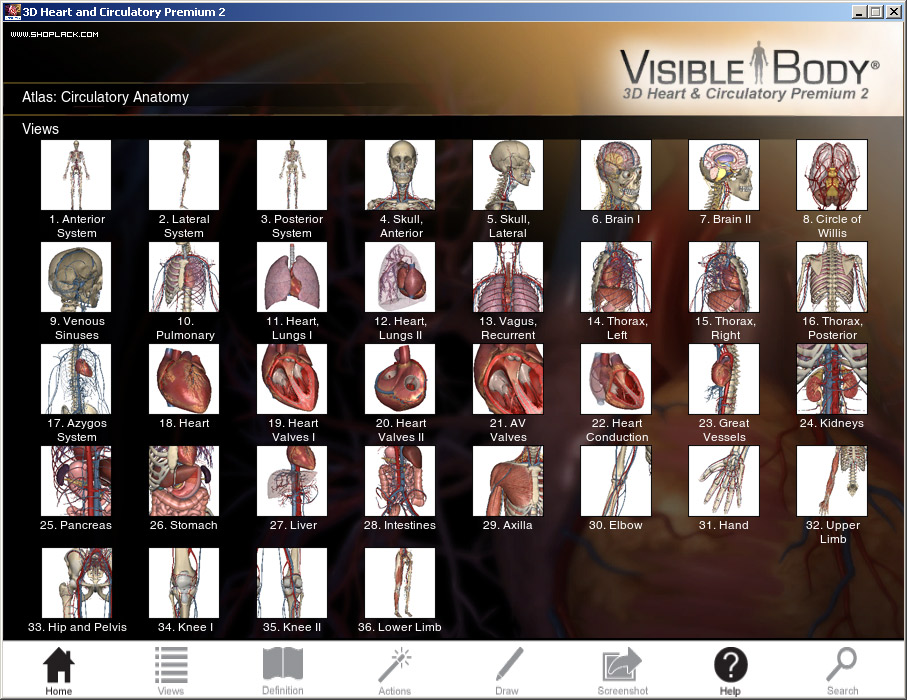Open view 3 Posterior System thumbnail
This screenshot has width=907, height=700.
(x=292, y=175)
